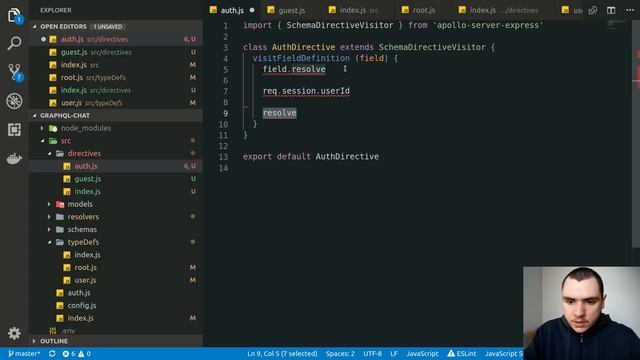Switch to the root.js editor tab
640x360 pixels.
[423, 10]
